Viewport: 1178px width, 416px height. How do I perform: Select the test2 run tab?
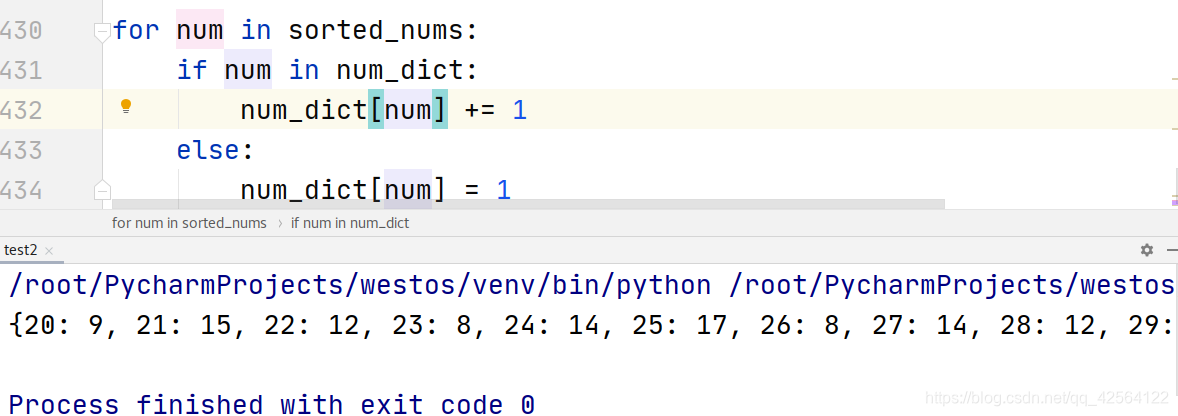[x=21, y=250]
